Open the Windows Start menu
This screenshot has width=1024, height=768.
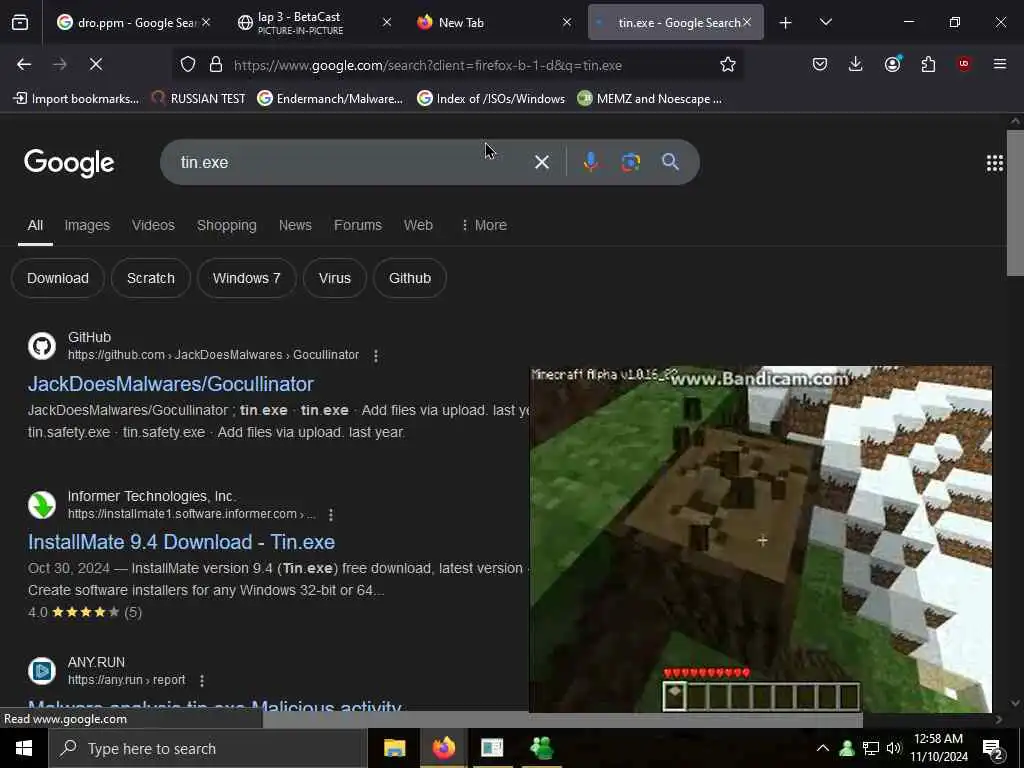tap(24, 748)
